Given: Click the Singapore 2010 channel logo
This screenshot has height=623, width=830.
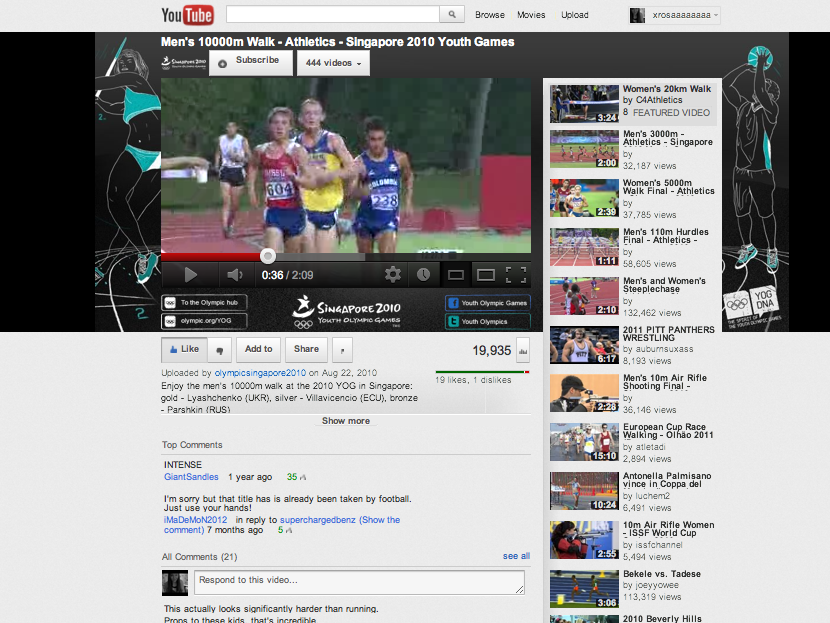Looking at the screenshot, I should 184,63.
